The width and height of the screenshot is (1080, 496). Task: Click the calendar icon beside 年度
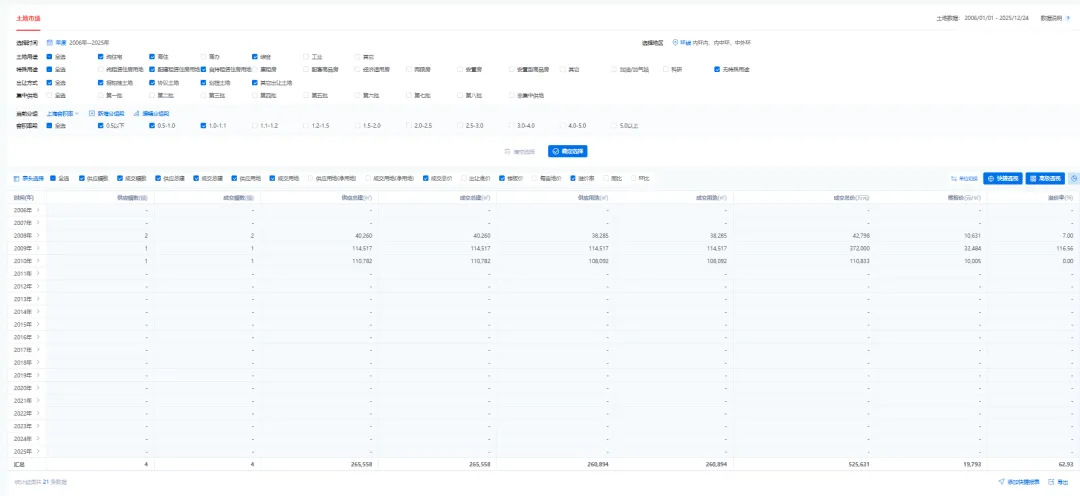(x=50, y=43)
